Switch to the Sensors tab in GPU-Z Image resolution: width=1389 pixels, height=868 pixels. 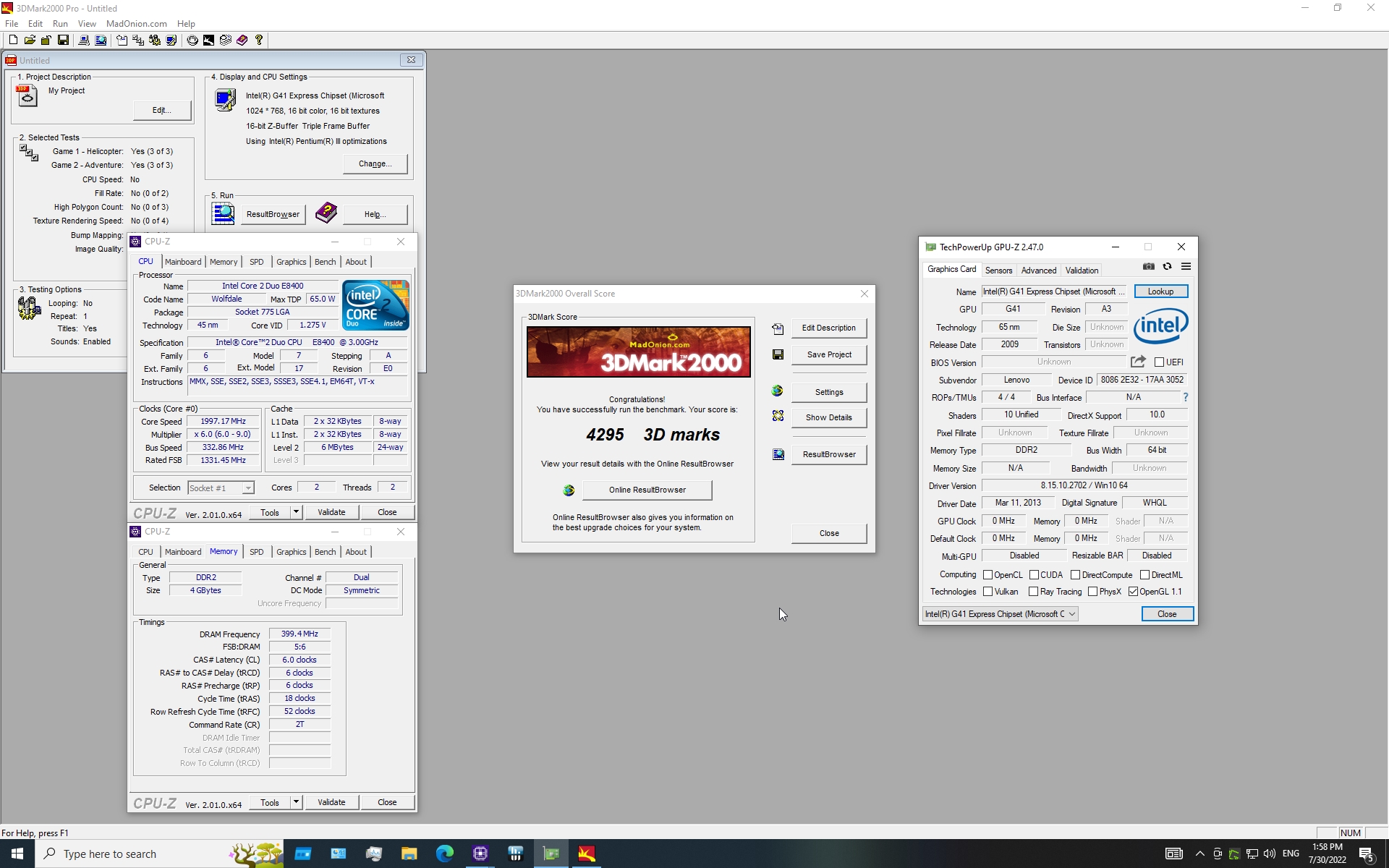[998, 271]
